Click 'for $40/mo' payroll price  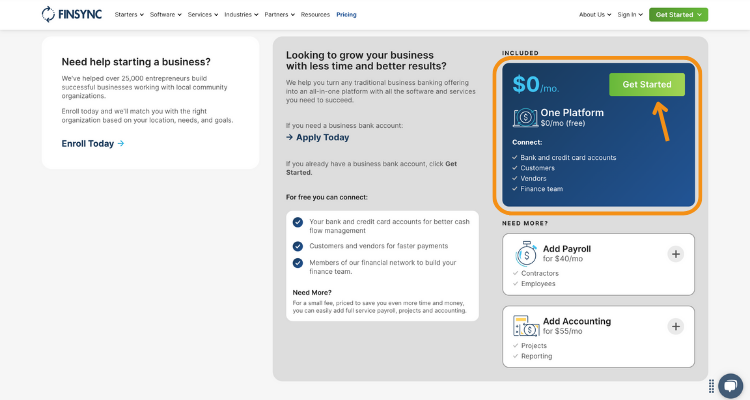point(563,259)
